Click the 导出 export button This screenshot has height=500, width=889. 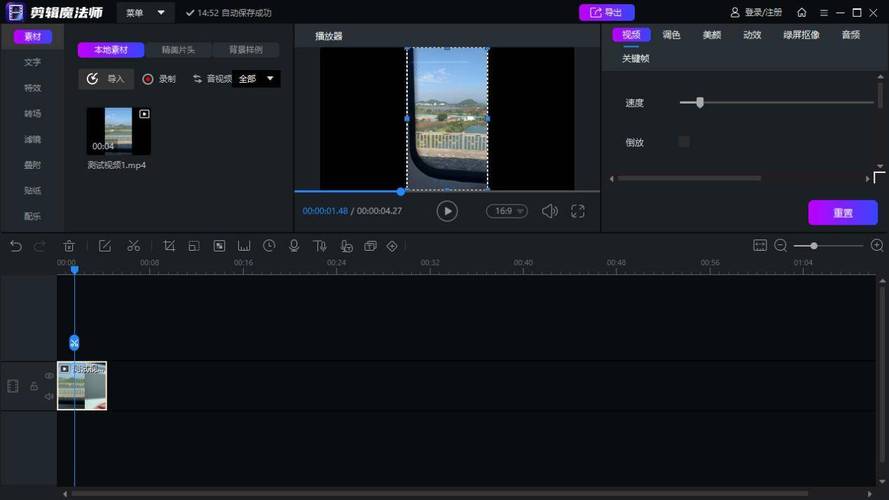coord(607,12)
